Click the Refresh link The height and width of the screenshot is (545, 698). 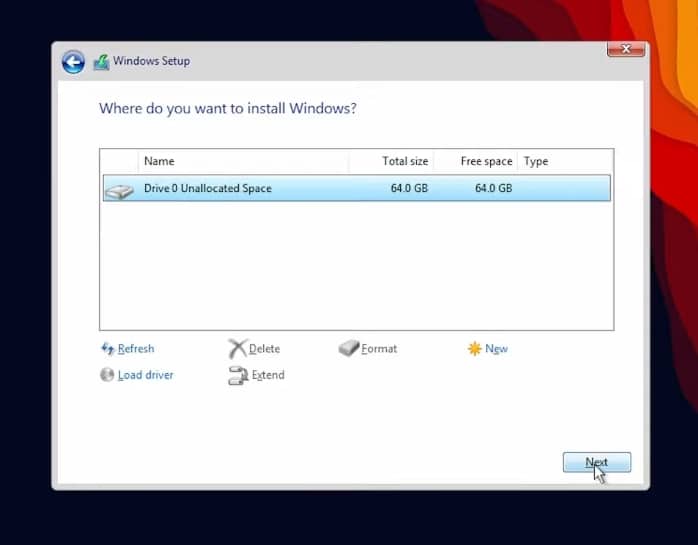[x=136, y=349]
